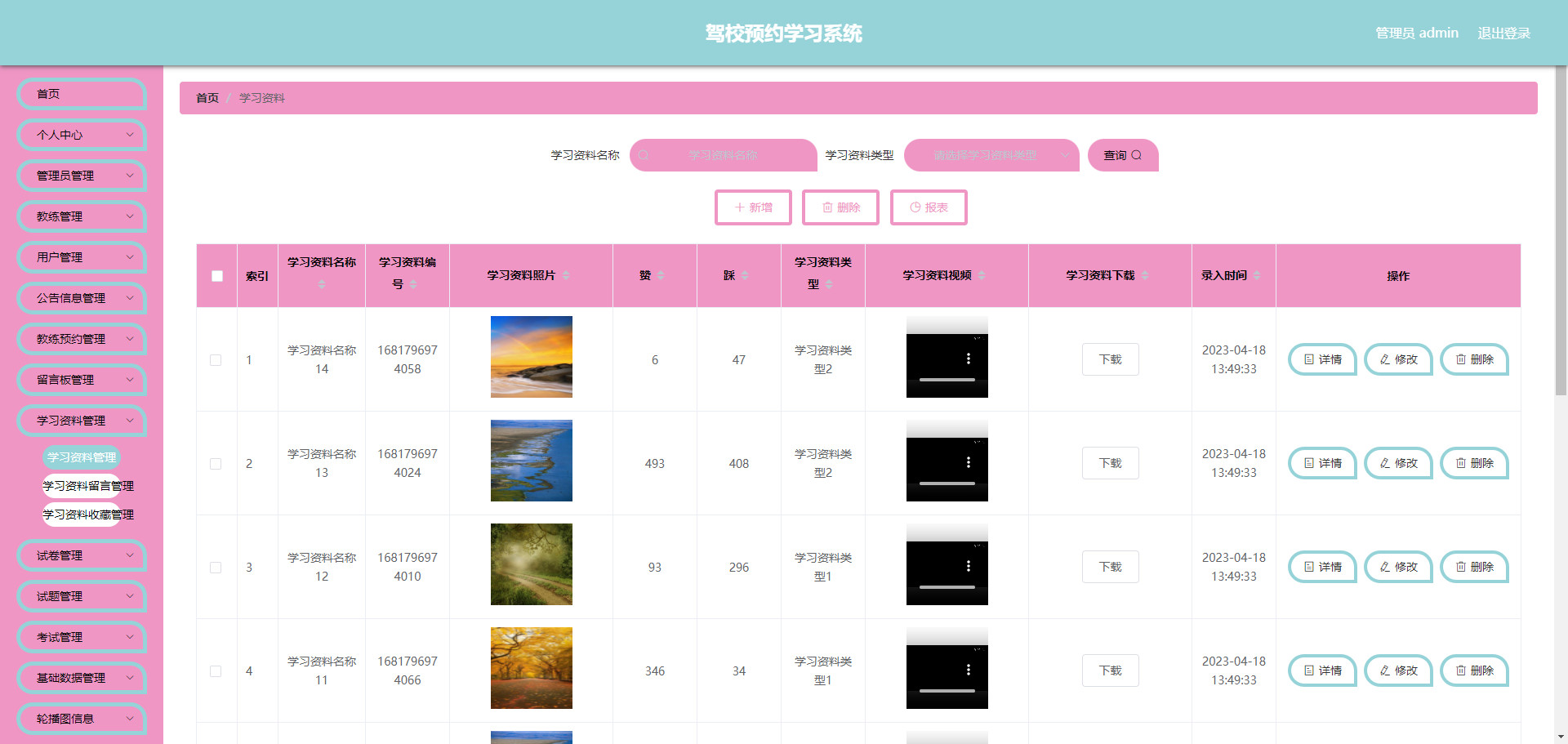The image size is (1568, 744).
Task: Click the batch 删除 button above table
Action: pos(840,207)
